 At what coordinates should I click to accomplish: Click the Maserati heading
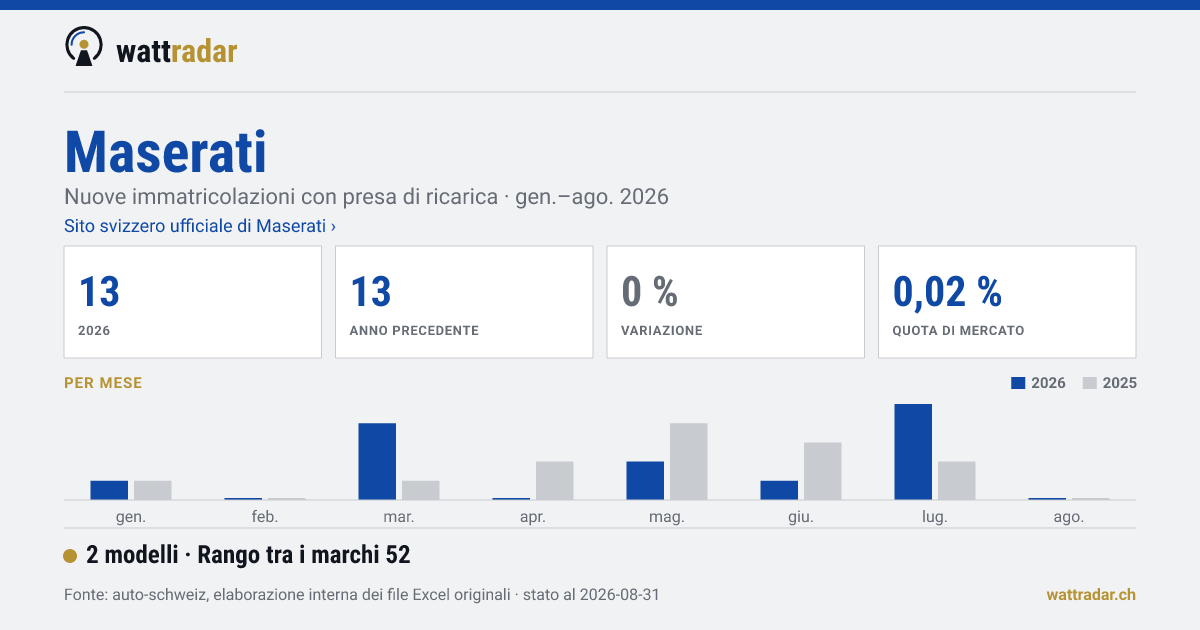pos(166,151)
